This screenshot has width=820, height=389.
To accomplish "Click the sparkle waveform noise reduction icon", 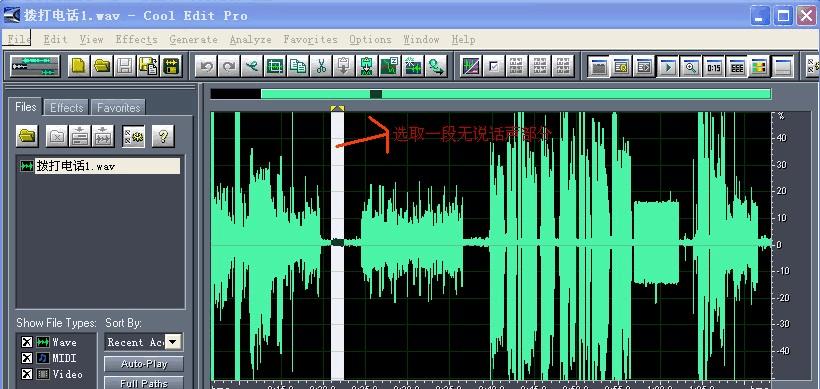I will point(413,66).
